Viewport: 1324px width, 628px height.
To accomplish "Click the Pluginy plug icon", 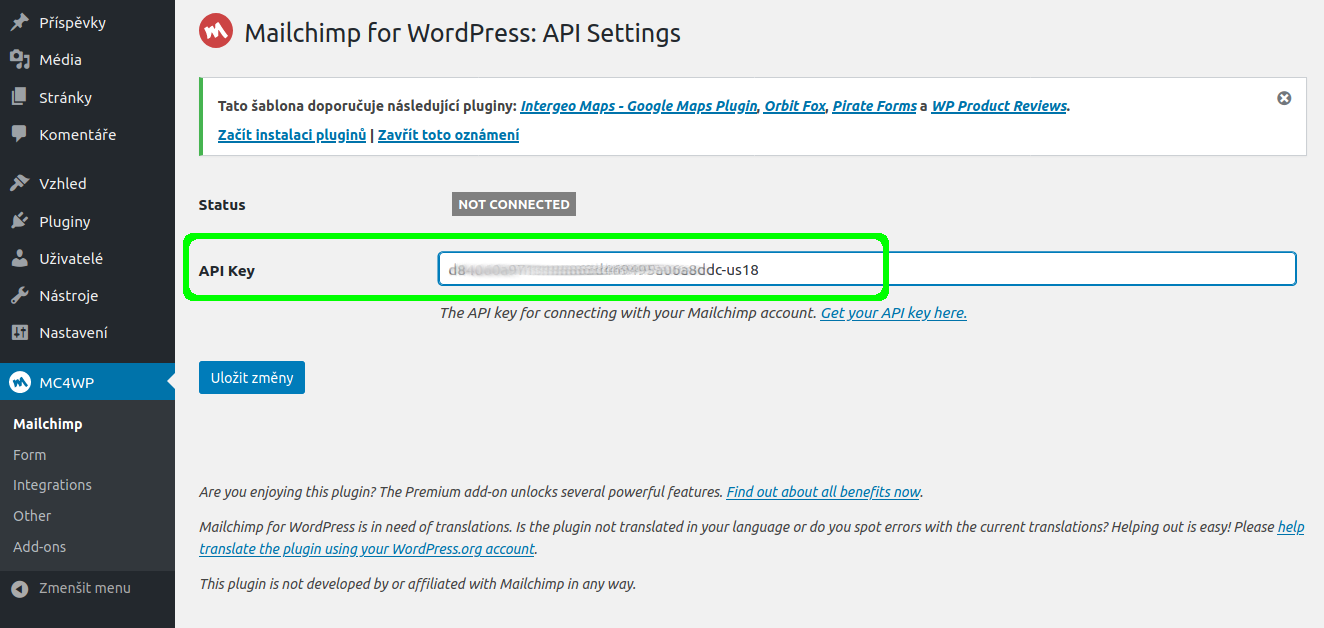I will click(x=19, y=221).
